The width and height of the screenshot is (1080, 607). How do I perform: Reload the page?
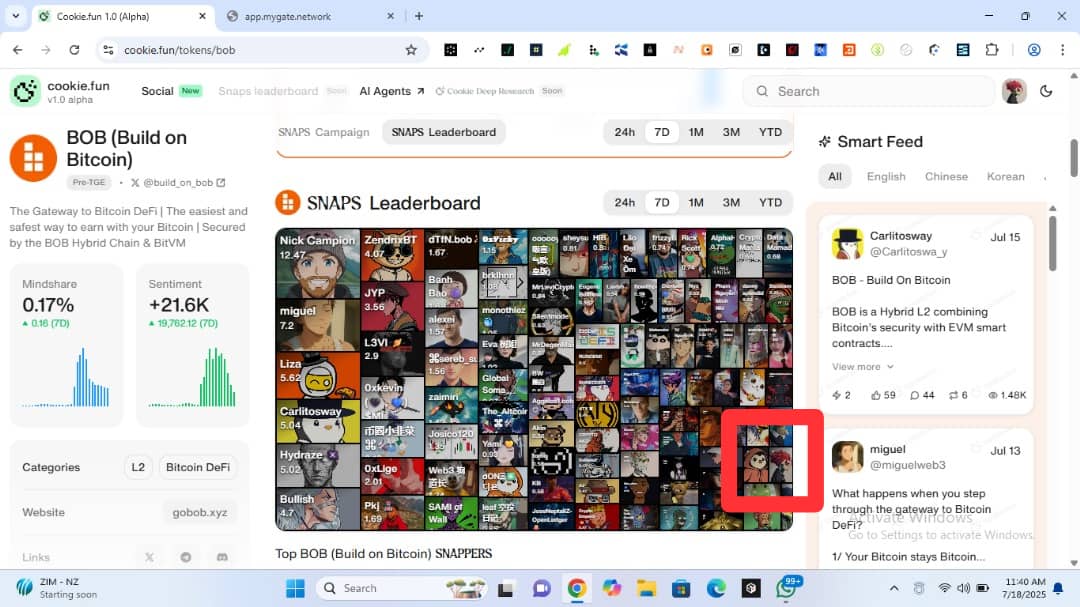[74, 50]
